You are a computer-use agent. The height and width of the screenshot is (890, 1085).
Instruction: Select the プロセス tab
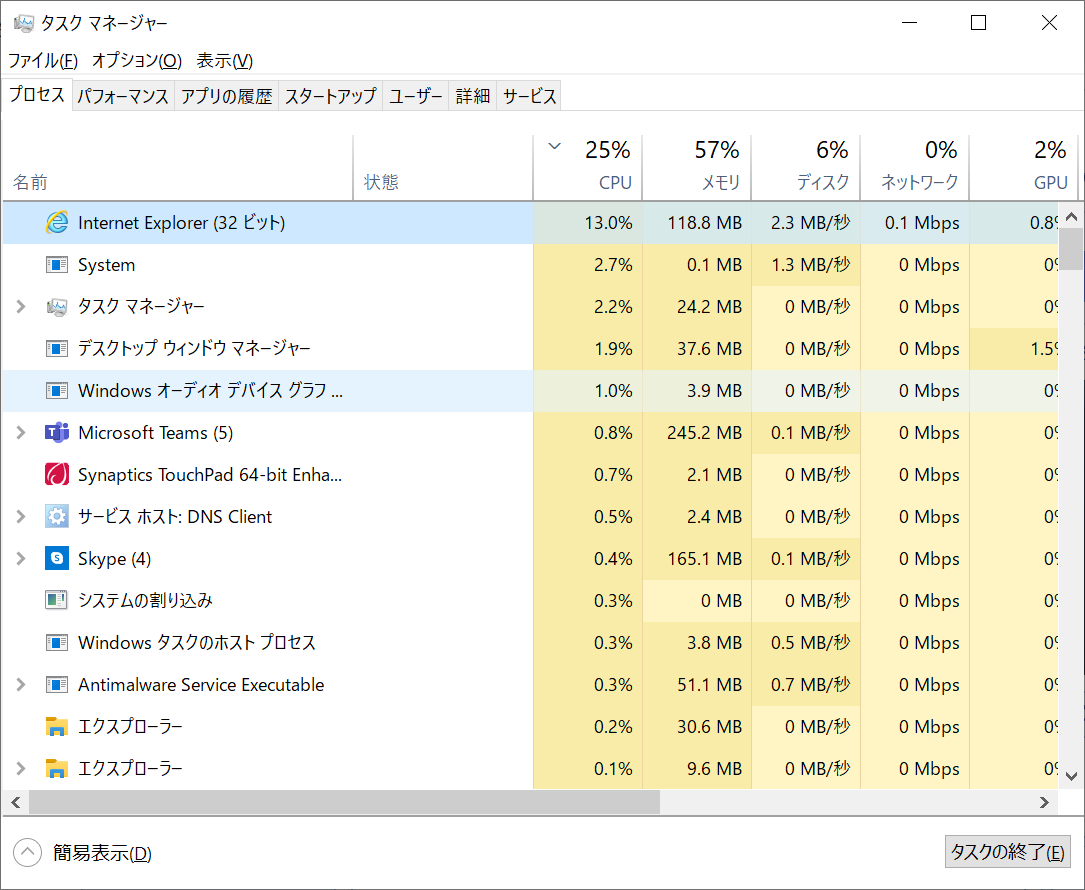(x=37, y=95)
